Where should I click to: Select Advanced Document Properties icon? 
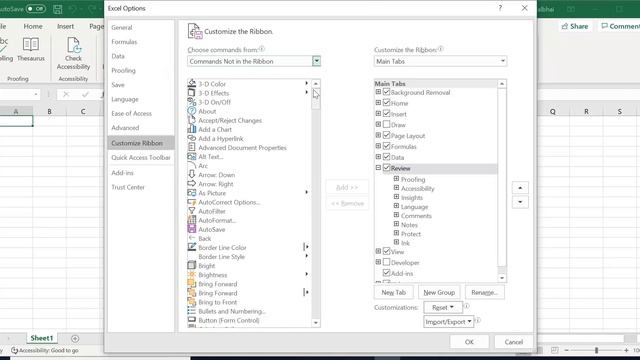click(191, 147)
